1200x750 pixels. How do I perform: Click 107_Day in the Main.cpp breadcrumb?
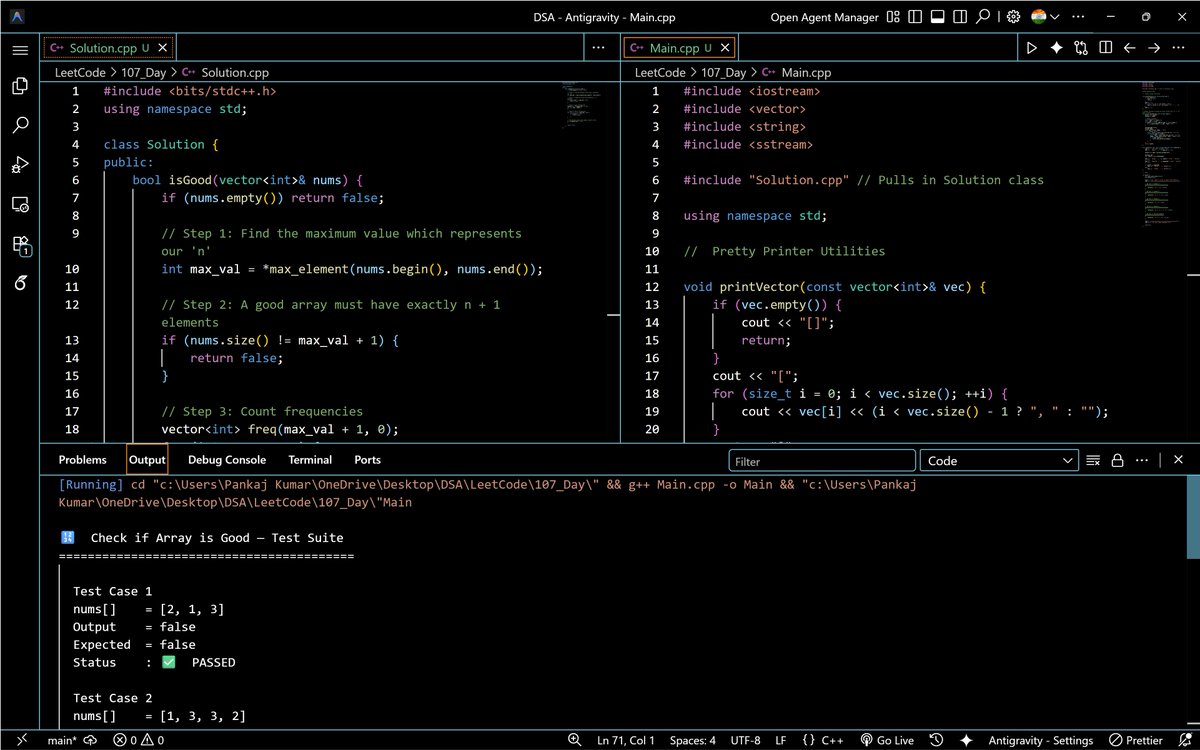point(724,72)
